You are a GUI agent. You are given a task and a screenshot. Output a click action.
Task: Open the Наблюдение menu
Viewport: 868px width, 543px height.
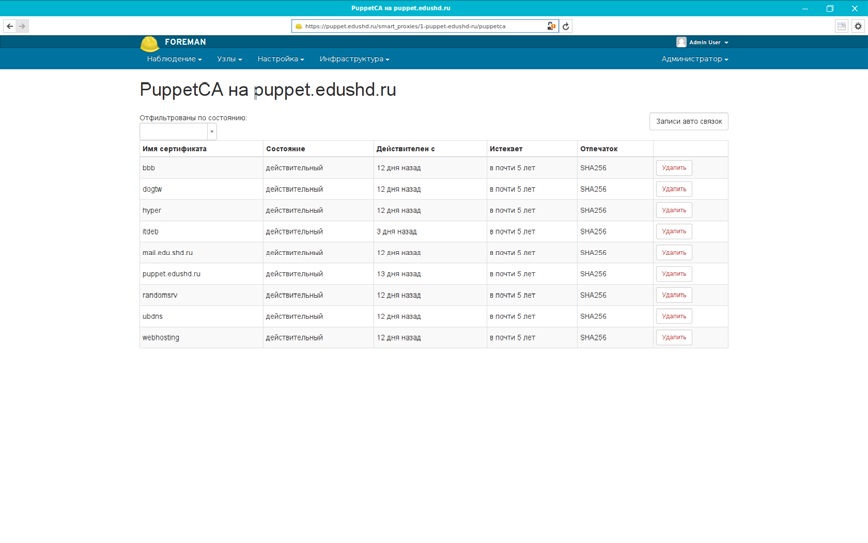[174, 59]
